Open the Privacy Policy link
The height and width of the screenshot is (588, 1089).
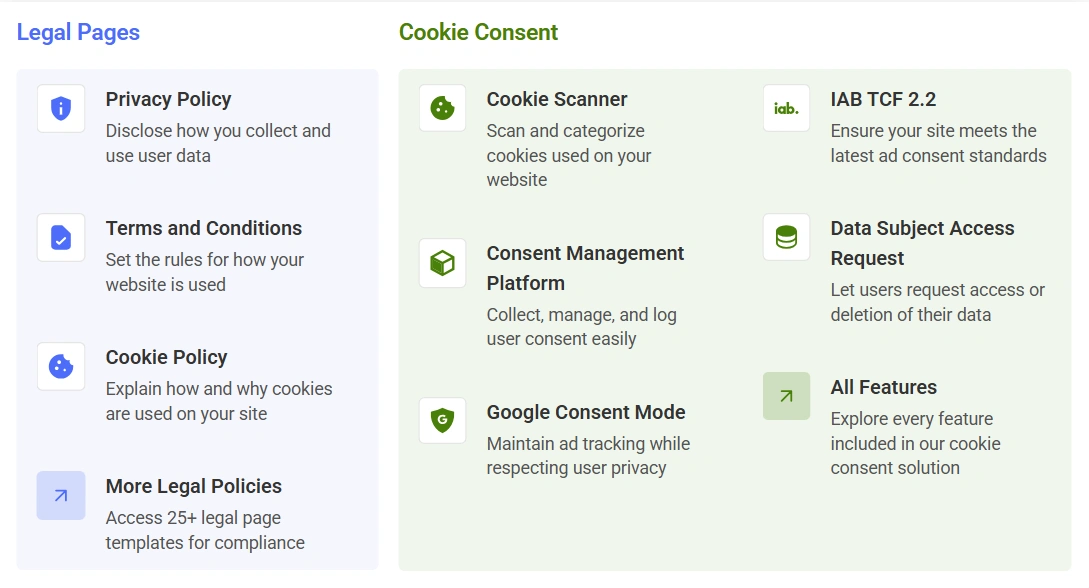pos(168,99)
